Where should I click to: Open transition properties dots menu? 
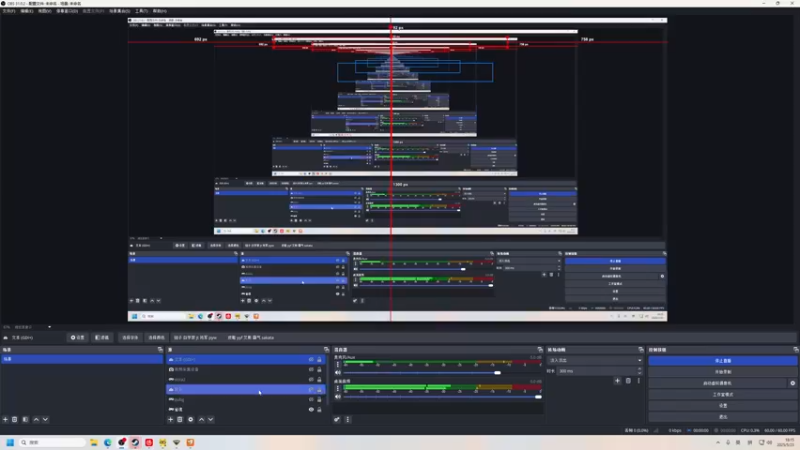pos(638,381)
